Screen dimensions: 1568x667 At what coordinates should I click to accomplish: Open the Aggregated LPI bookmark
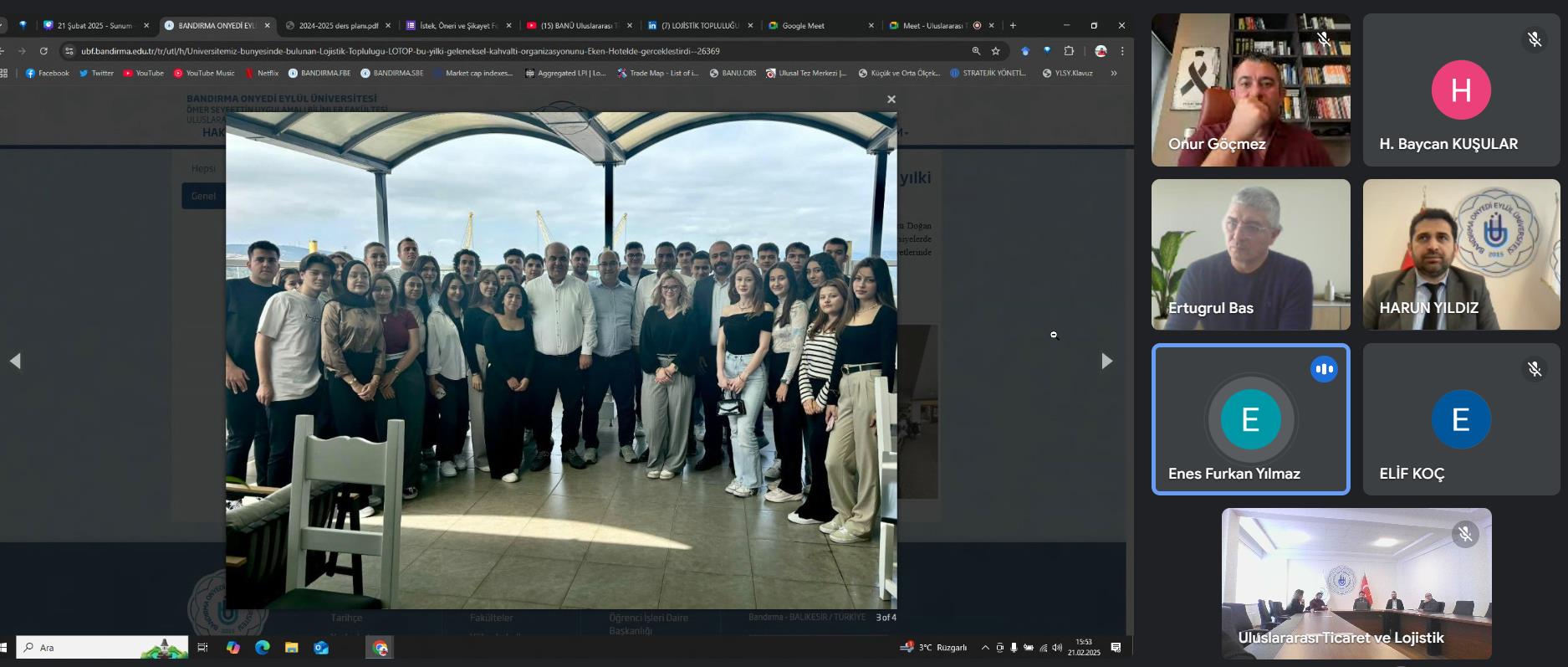point(565,74)
